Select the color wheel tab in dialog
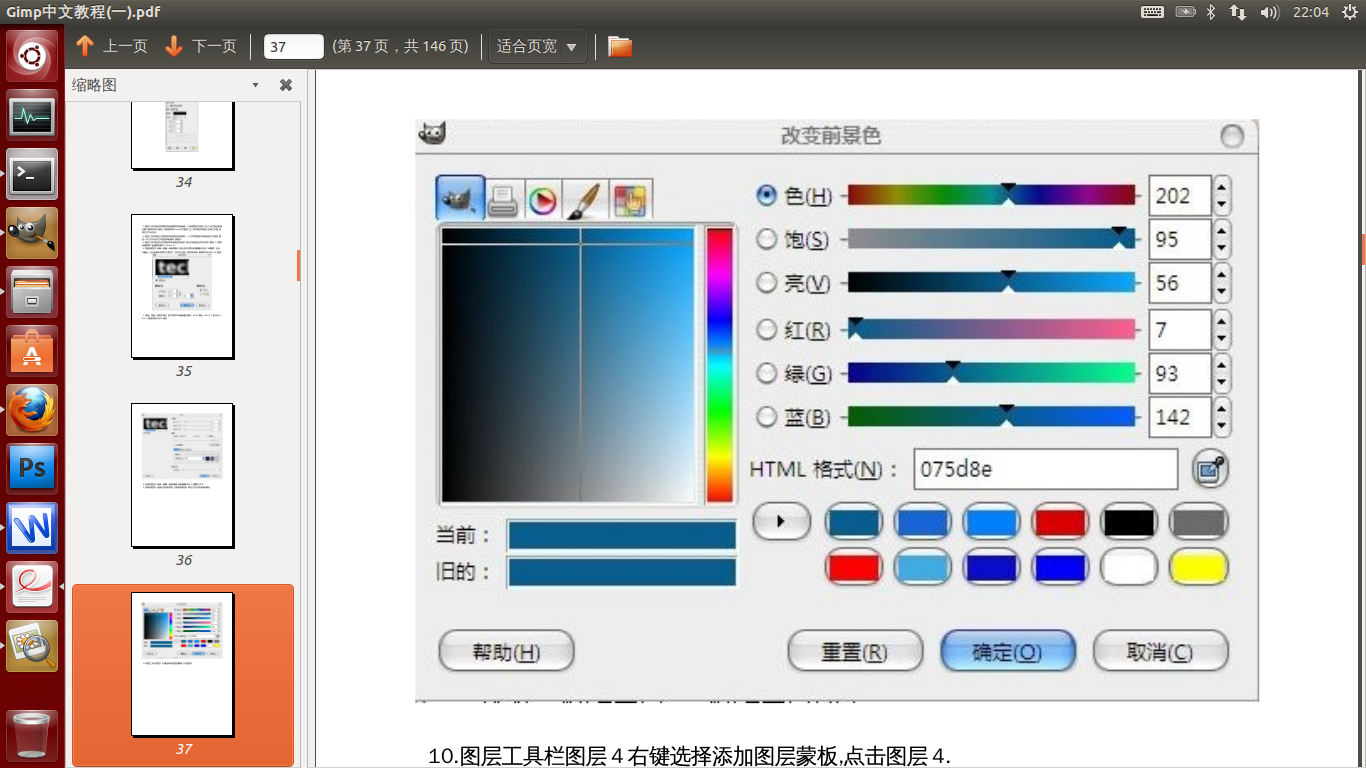Image resolution: width=1366 pixels, height=768 pixels. [x=542, y=199]
